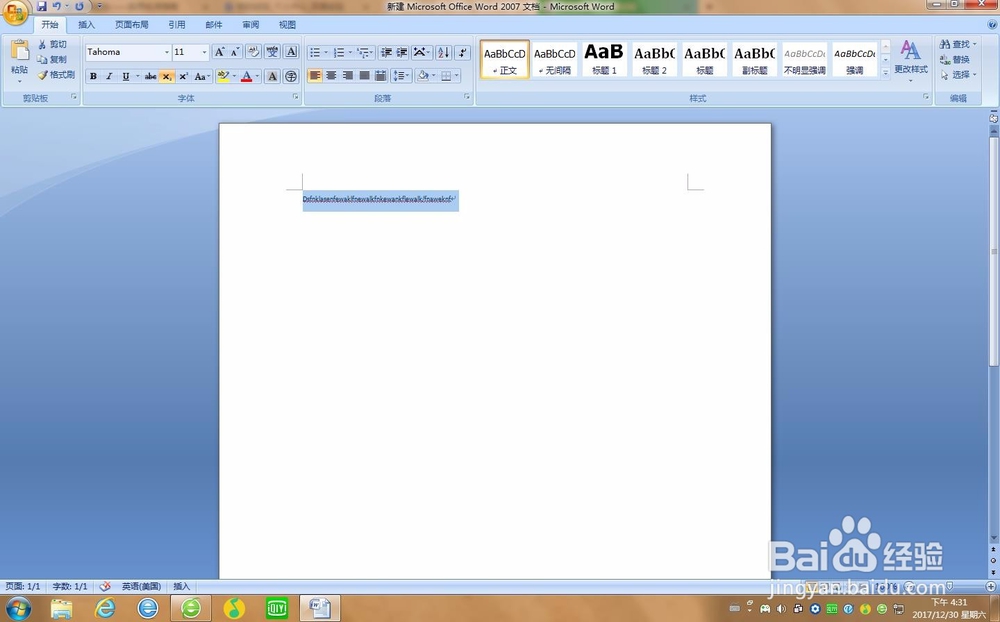1000x622 pixels.
Task: Click the Replace (替换) button
Action: point(955,59)
